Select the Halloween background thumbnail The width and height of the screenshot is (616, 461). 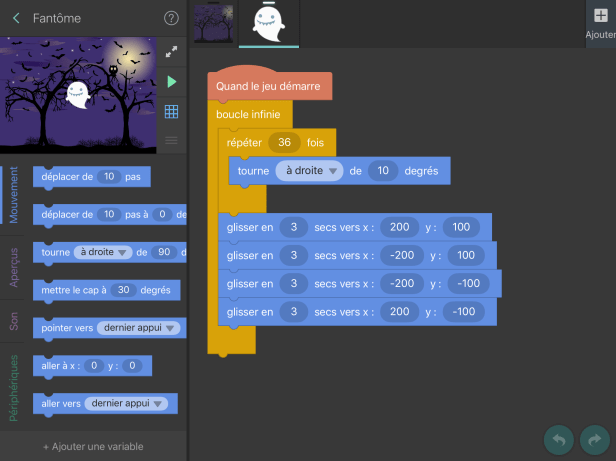213,22
